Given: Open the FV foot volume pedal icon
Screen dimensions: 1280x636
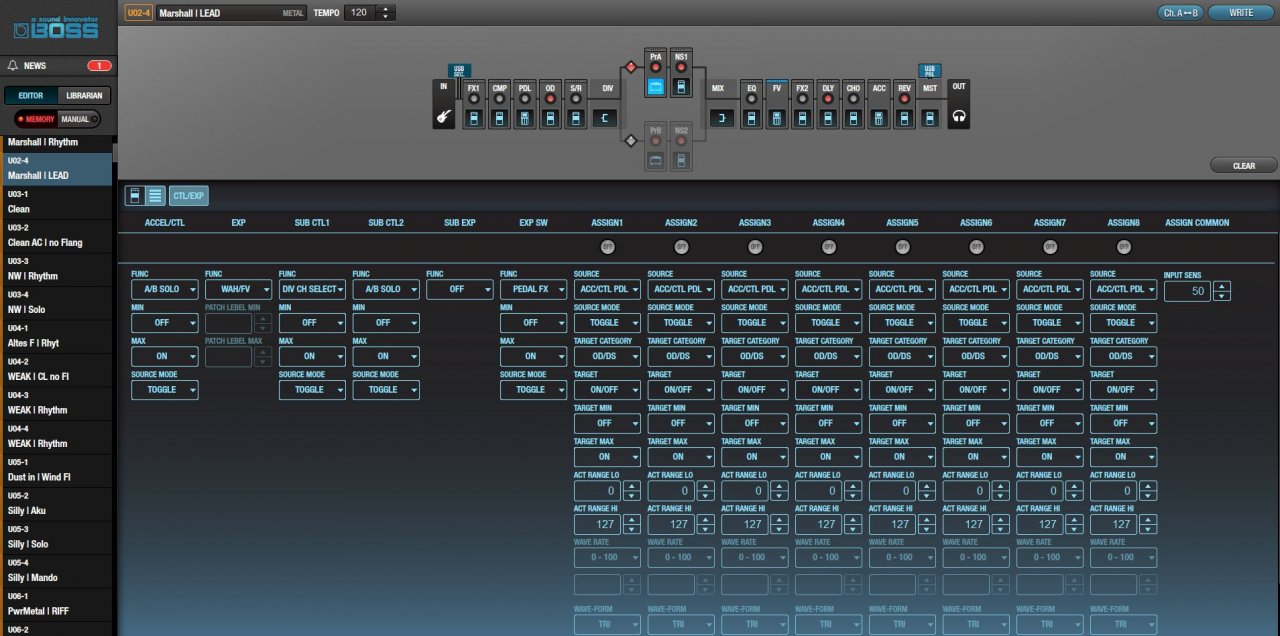Looking at the screenshot, I should point(777,119).
